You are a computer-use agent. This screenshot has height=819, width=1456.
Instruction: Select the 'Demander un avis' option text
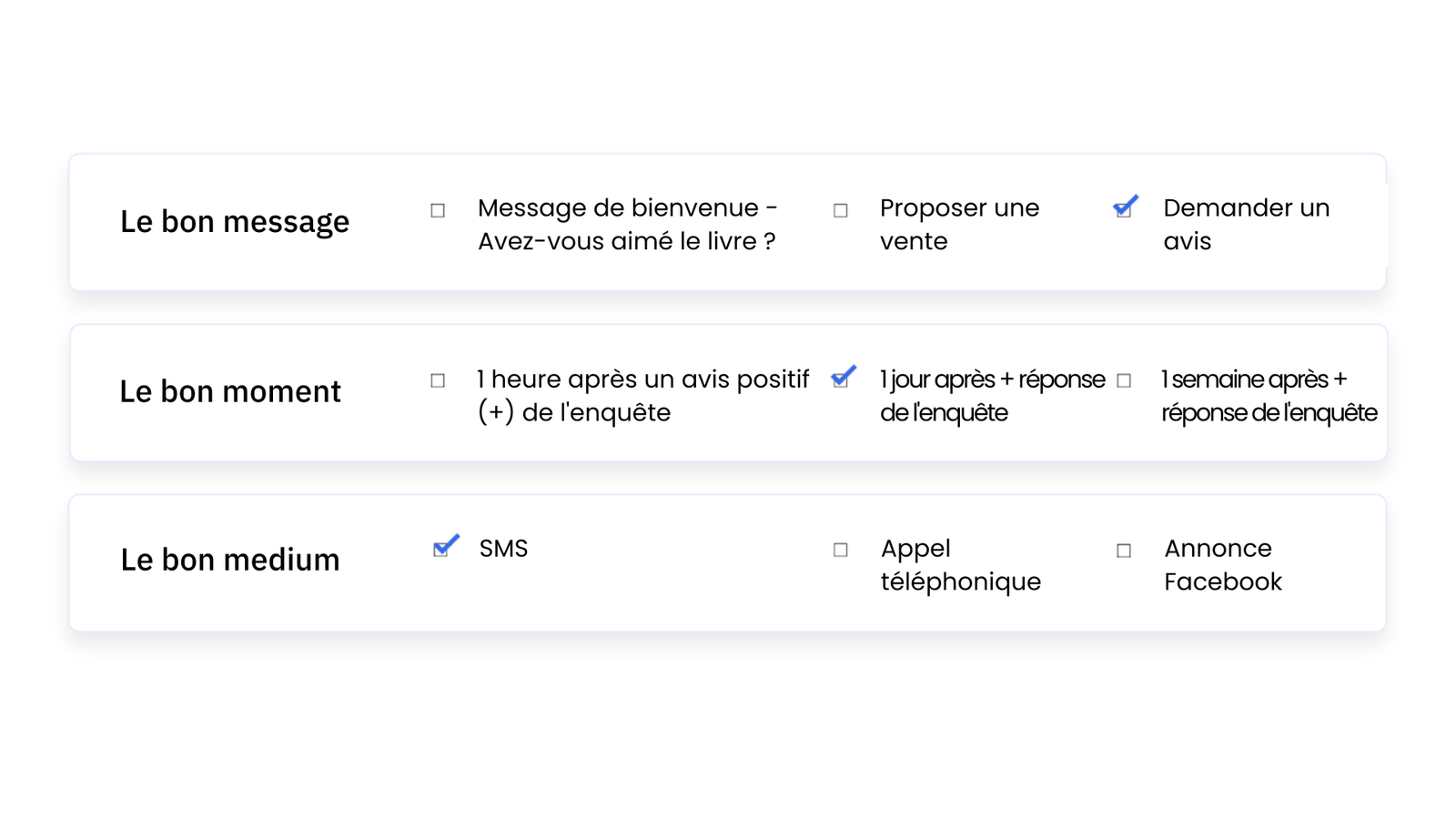(x=1245, y=224)
